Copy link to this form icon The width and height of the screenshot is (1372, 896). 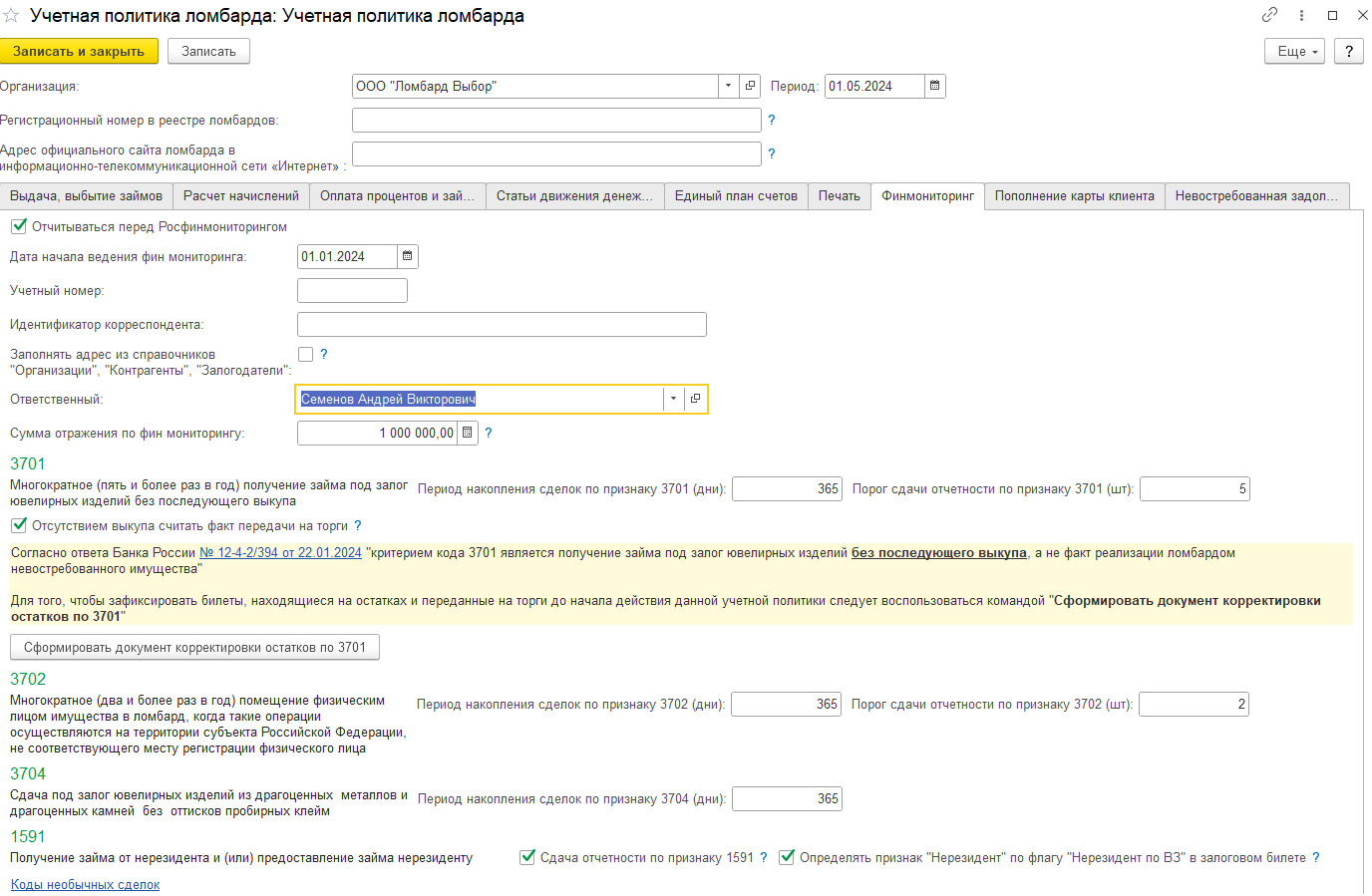1269,15
